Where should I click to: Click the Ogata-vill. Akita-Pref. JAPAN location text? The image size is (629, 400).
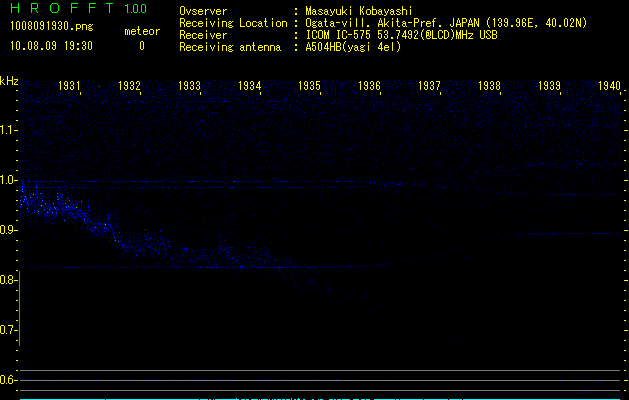446,23
